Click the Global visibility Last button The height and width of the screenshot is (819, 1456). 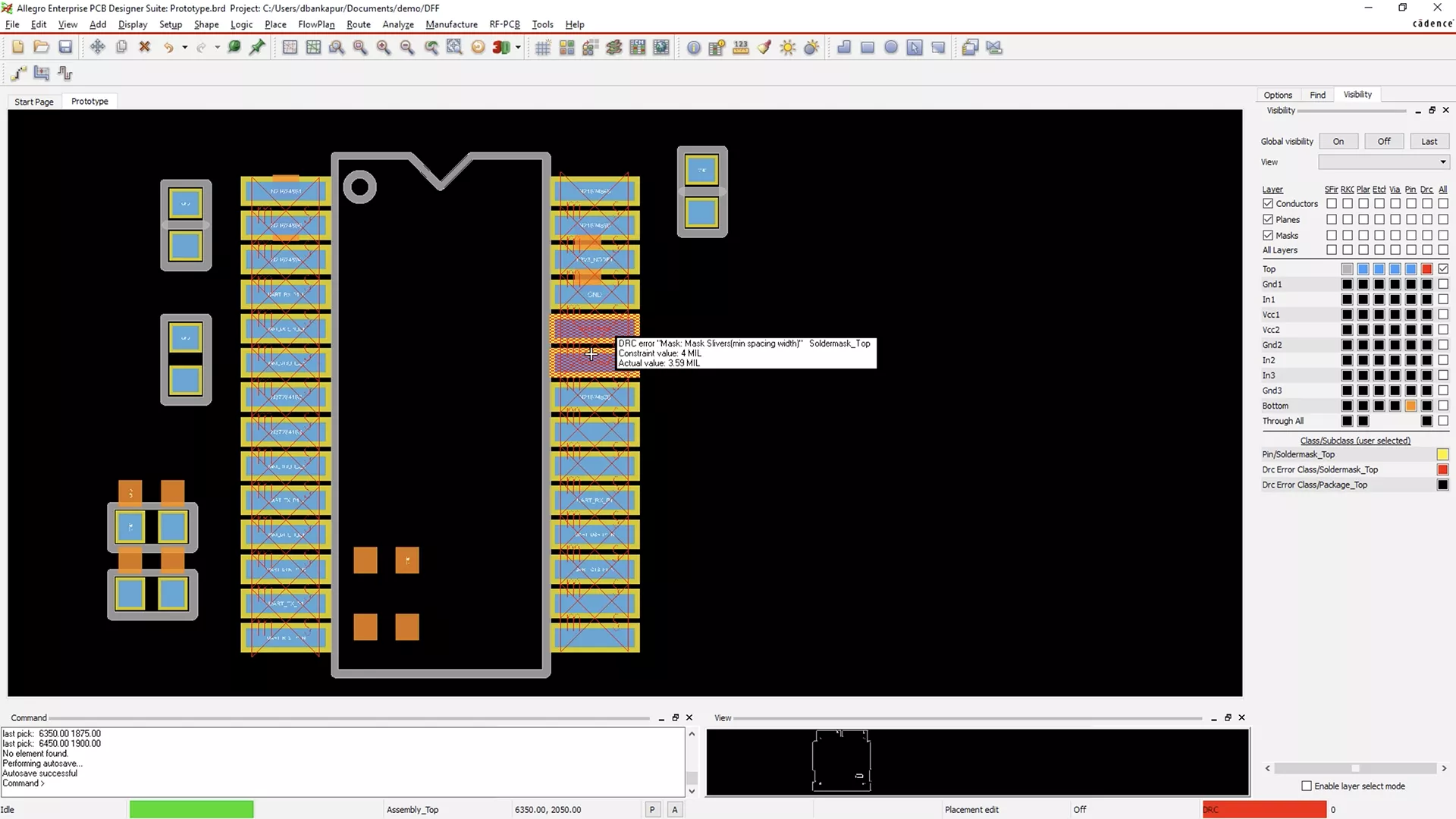1429,141
